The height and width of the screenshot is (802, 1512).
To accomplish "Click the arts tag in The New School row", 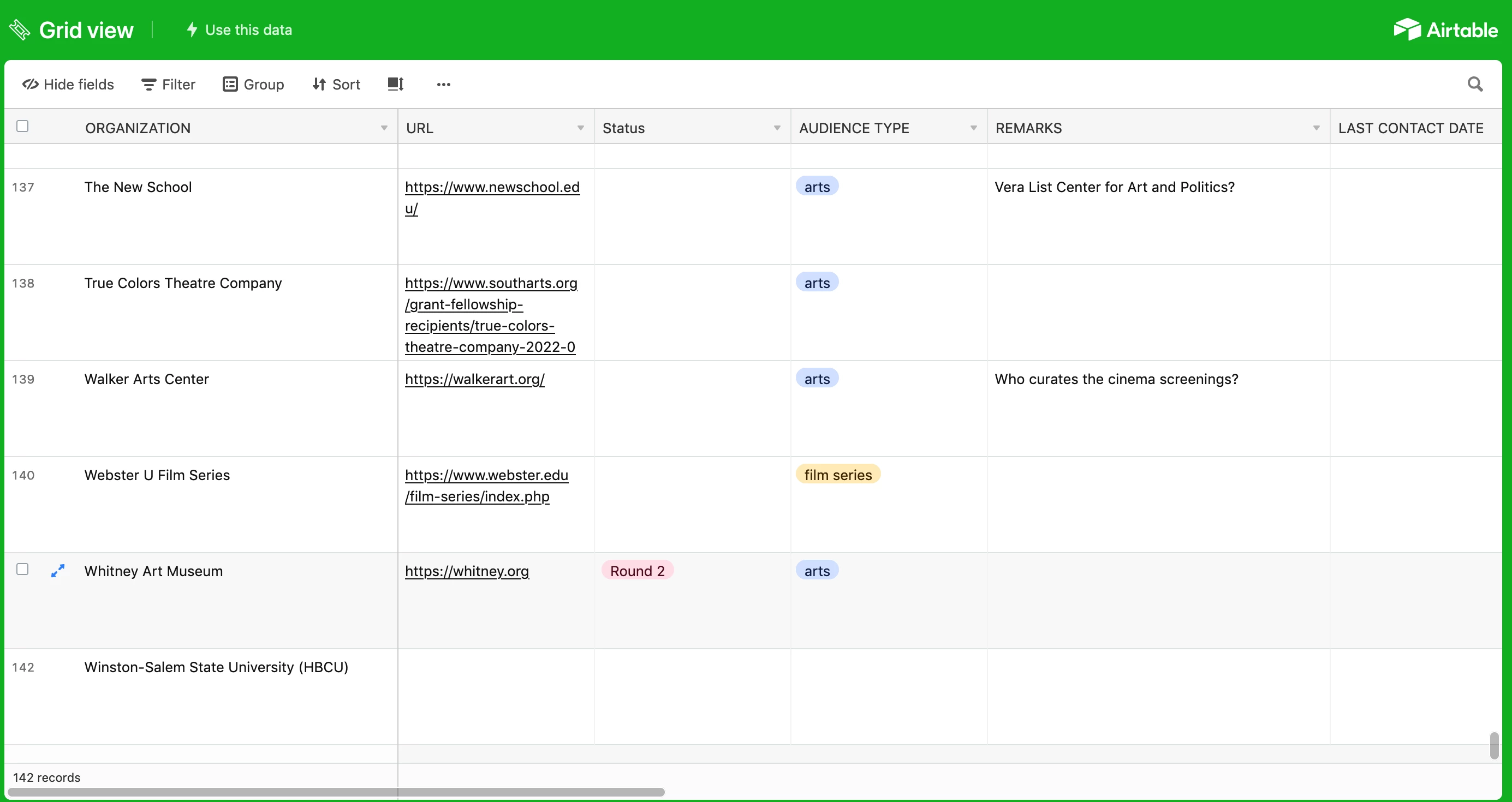I will [x=817, y=187].
